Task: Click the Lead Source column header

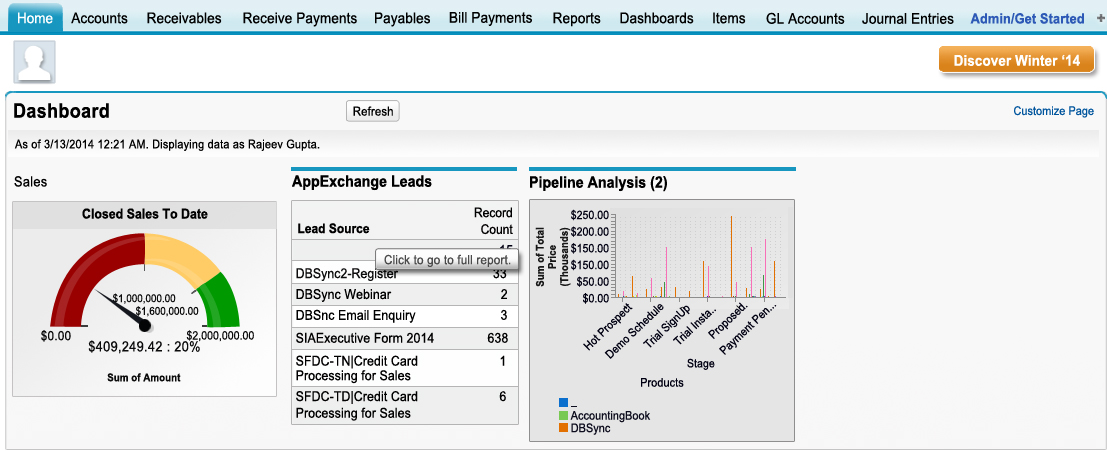Action: [x=333, y=228]
